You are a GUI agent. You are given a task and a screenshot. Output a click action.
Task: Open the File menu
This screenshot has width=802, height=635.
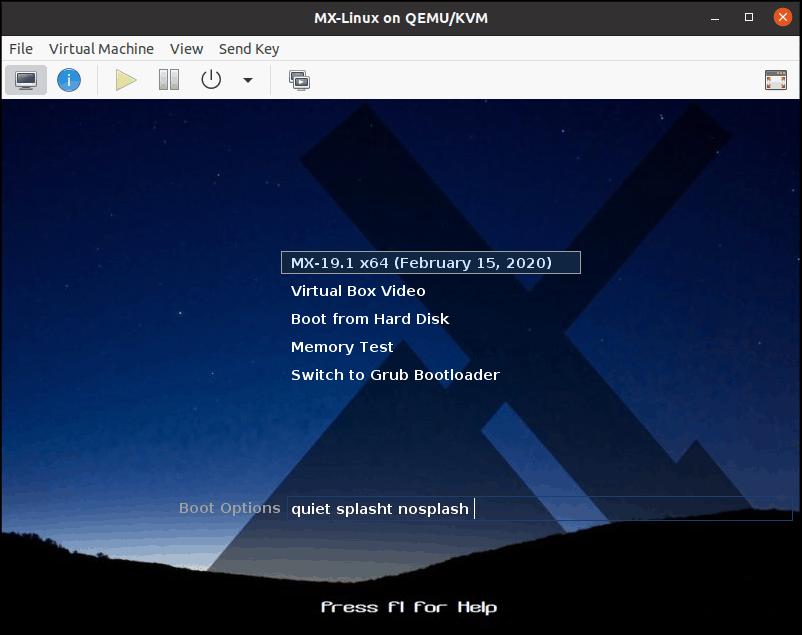pyautogui.click(x=21, y=49)
